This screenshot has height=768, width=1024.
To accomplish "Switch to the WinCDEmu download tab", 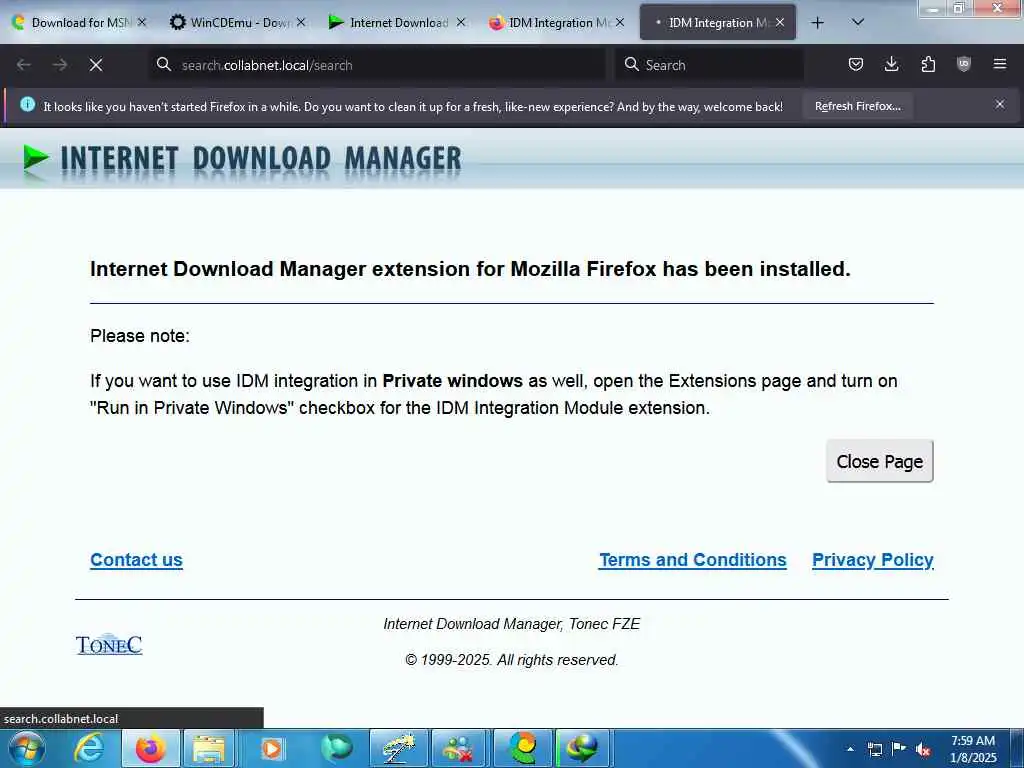I will 238,22.
